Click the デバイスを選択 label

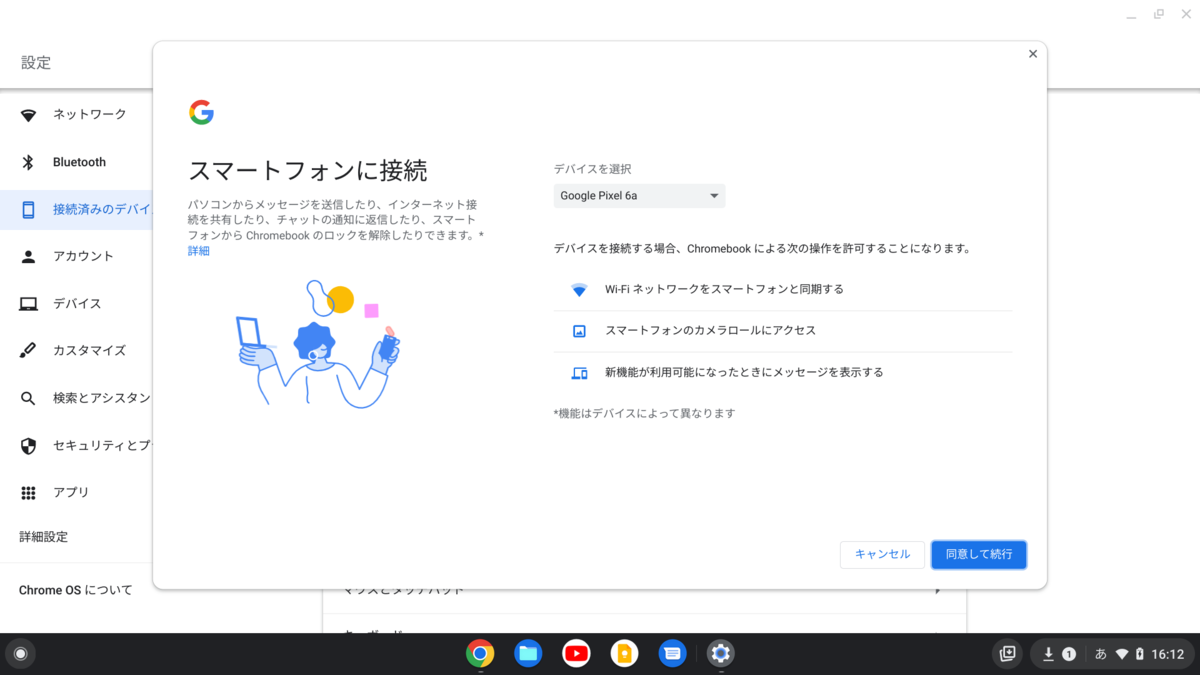pos(593,169)
